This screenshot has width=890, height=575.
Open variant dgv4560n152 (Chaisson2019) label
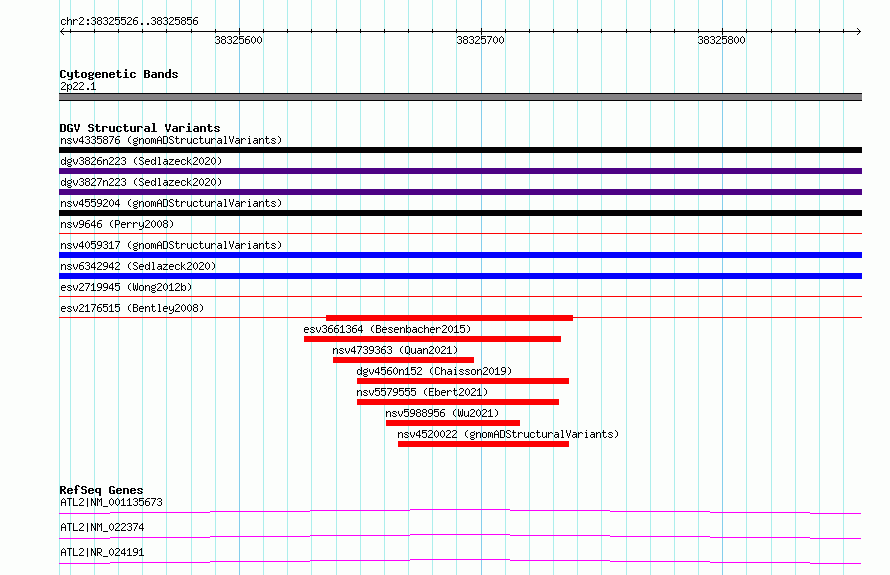[434, 371]
